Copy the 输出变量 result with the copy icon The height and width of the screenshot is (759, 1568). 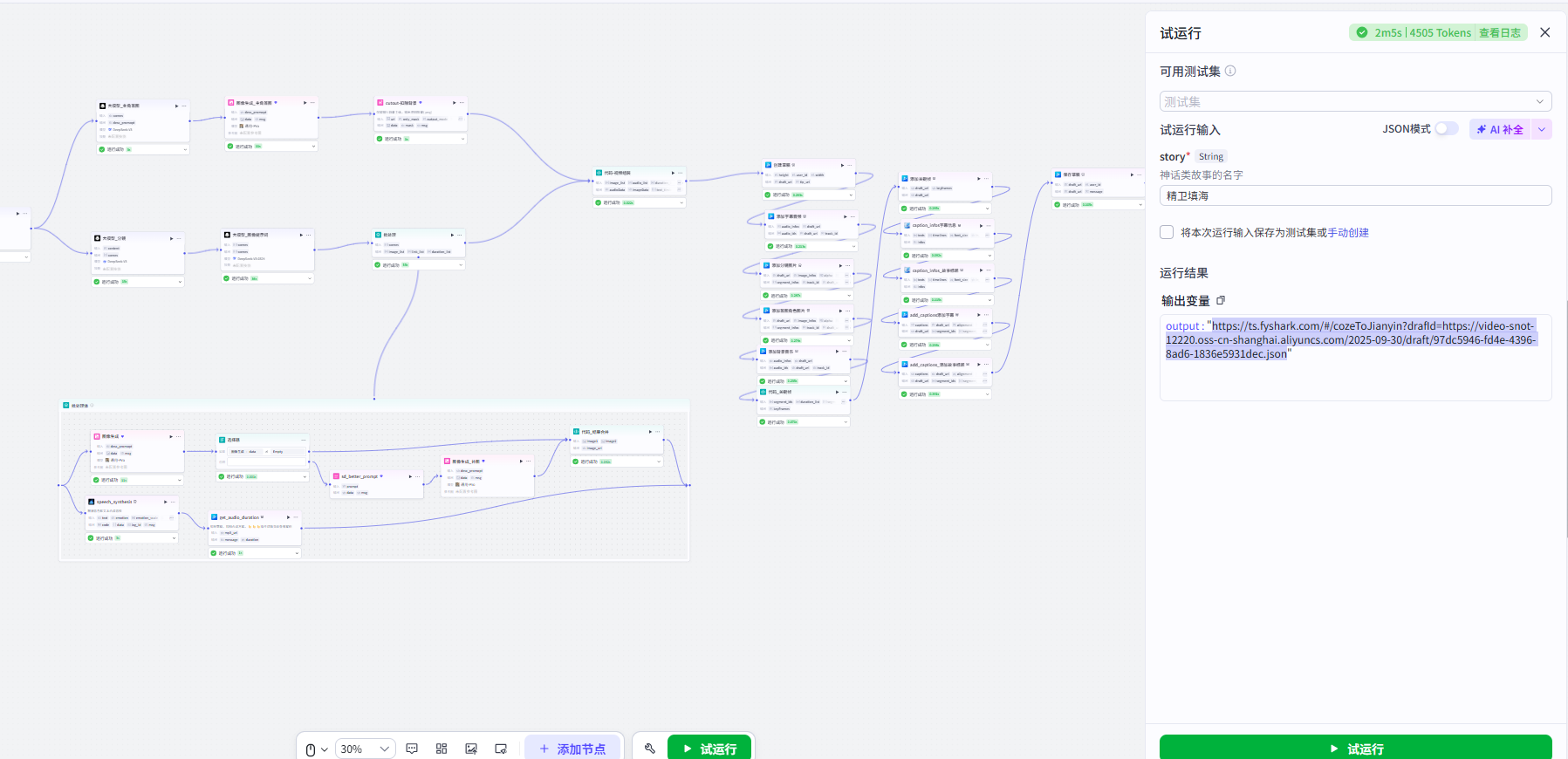pos(1221,301)
